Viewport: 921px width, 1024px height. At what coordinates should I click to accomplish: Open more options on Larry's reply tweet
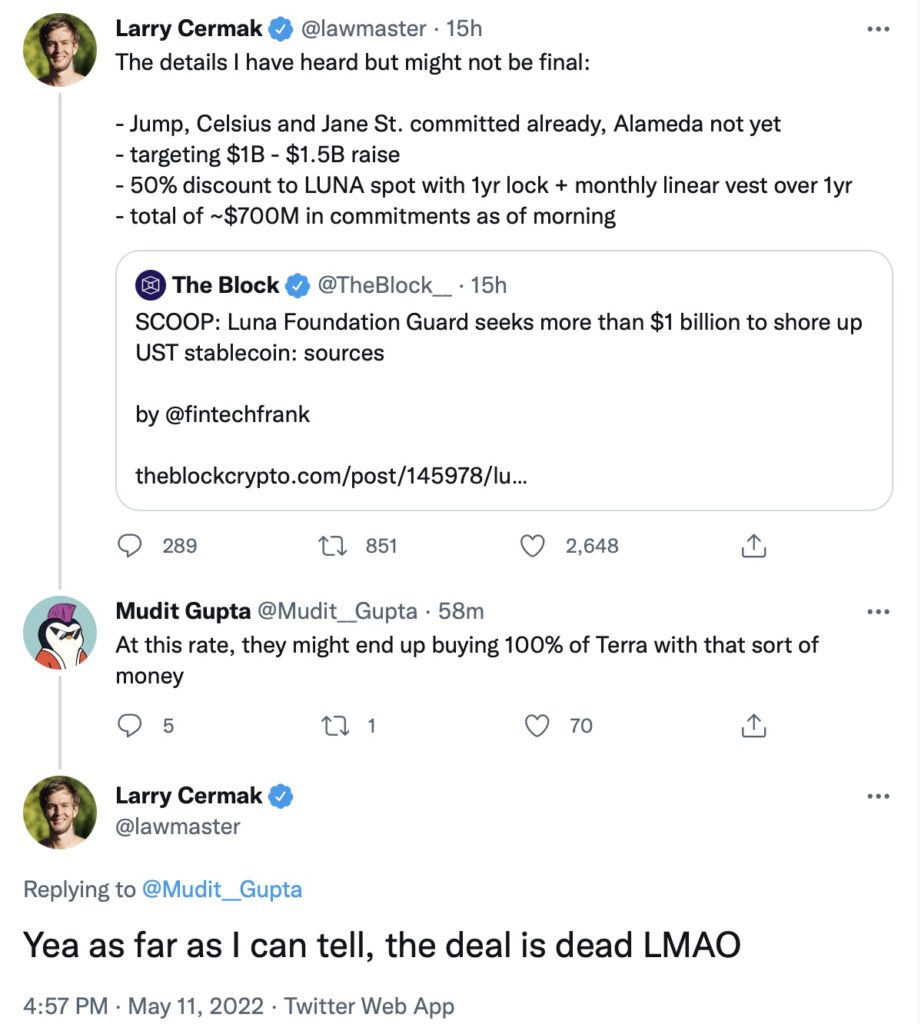tap(877, 796)
